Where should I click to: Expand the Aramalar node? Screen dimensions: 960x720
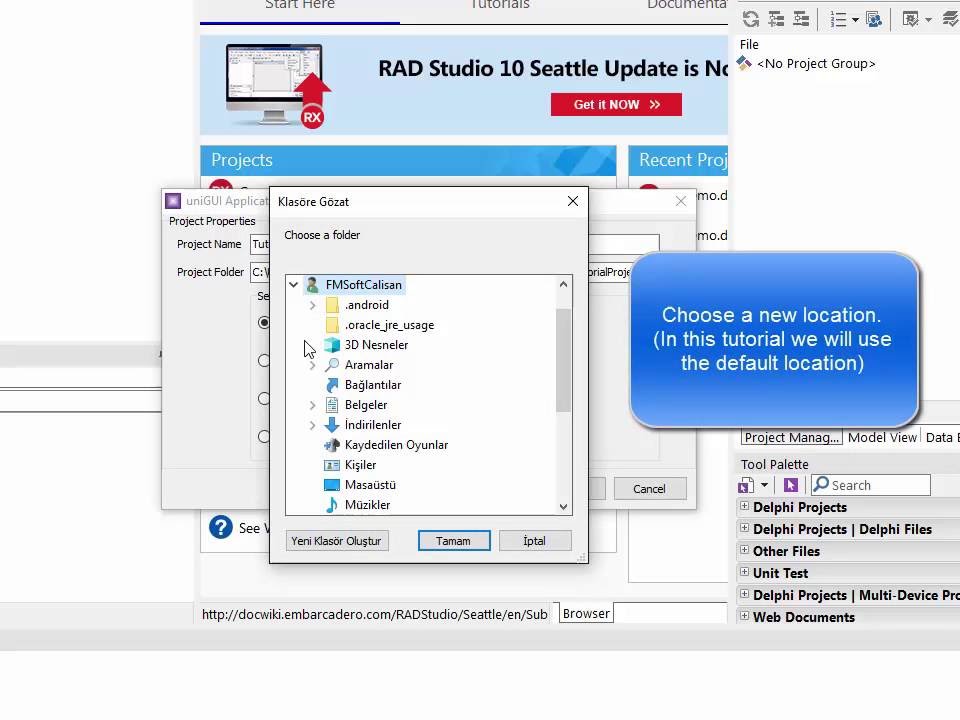click(x=313, y=365)
